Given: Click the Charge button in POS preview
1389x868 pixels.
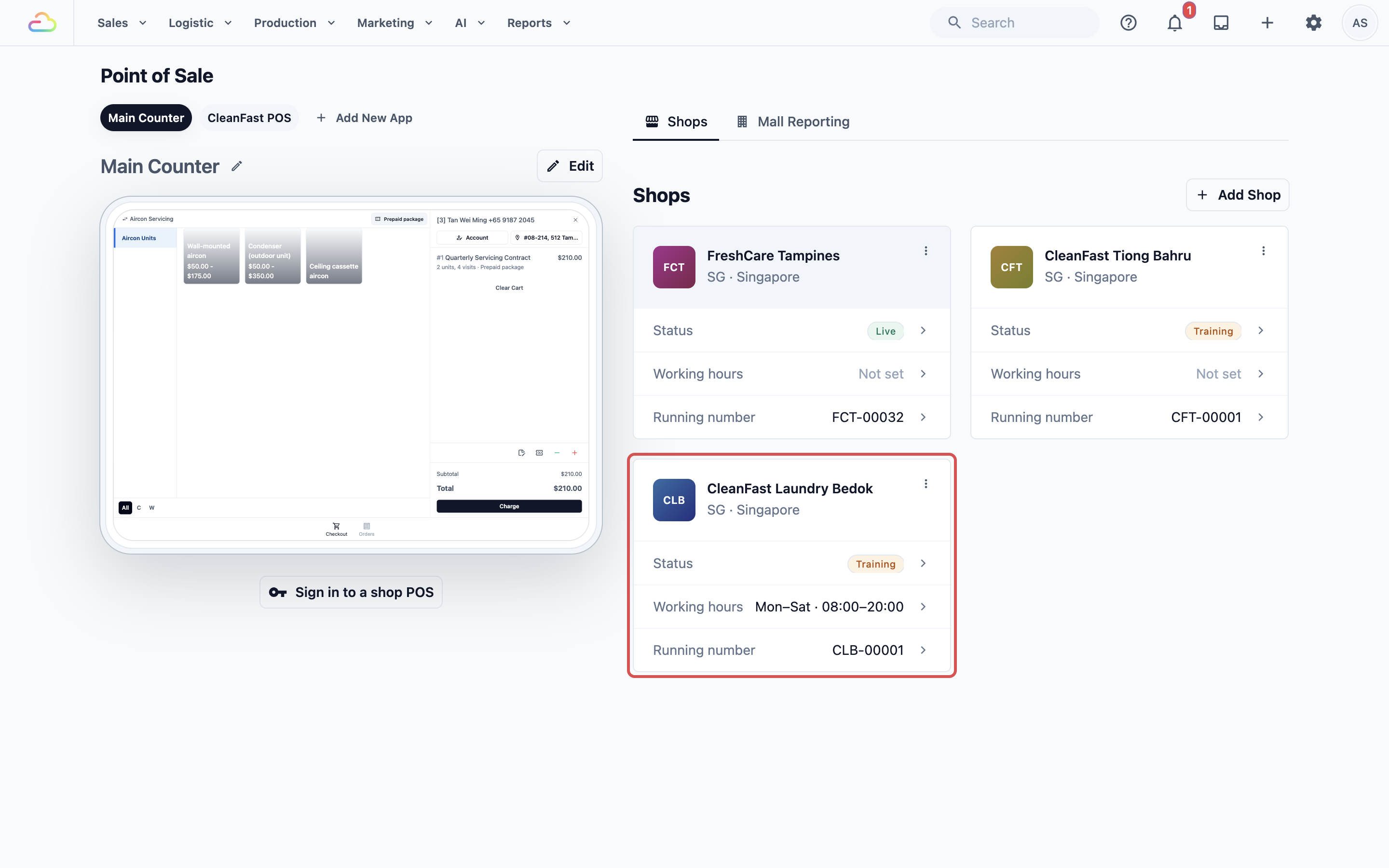Looking at the screenshot, I should [509, 506].
